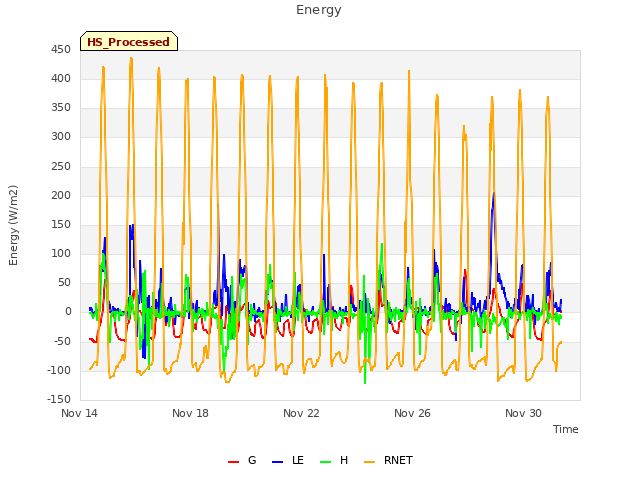640x480 pixels.
Task: Click the Nov 26 tick label
Action: (x=412, y=413)
